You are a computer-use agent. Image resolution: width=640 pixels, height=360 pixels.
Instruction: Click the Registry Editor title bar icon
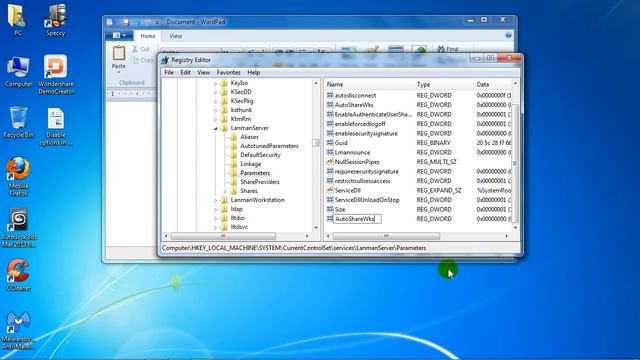[x=165, y=60]
